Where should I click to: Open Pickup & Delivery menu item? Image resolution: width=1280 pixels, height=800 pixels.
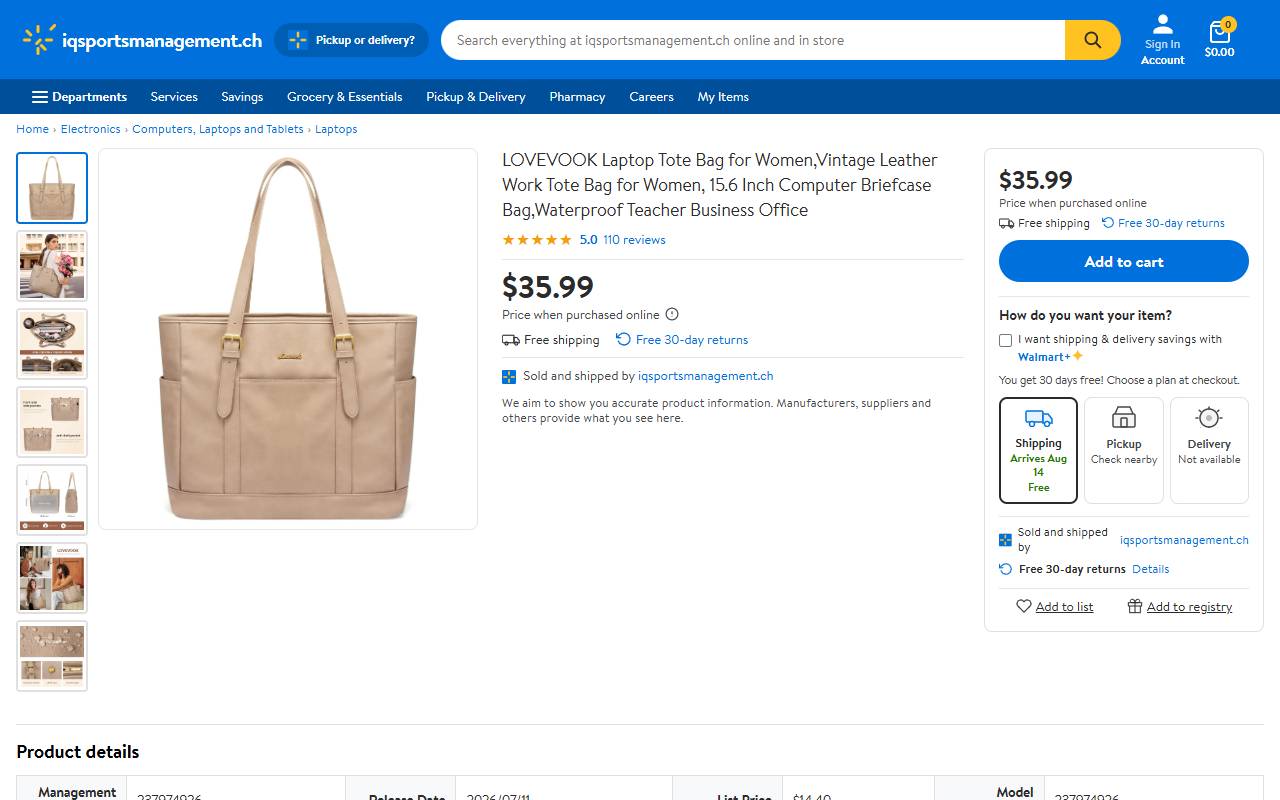tap(476, 97)
